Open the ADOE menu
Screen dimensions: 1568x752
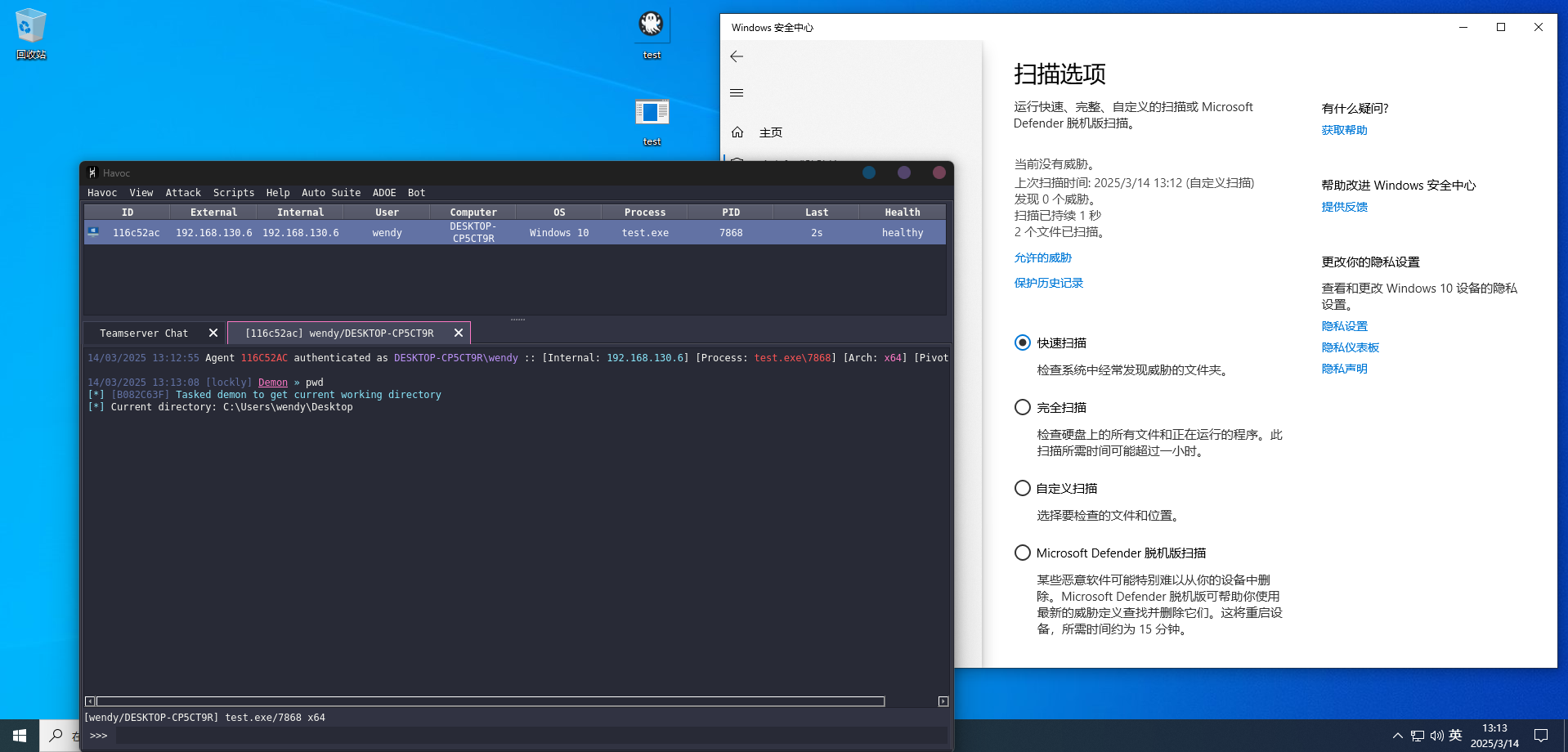(384, 193)
